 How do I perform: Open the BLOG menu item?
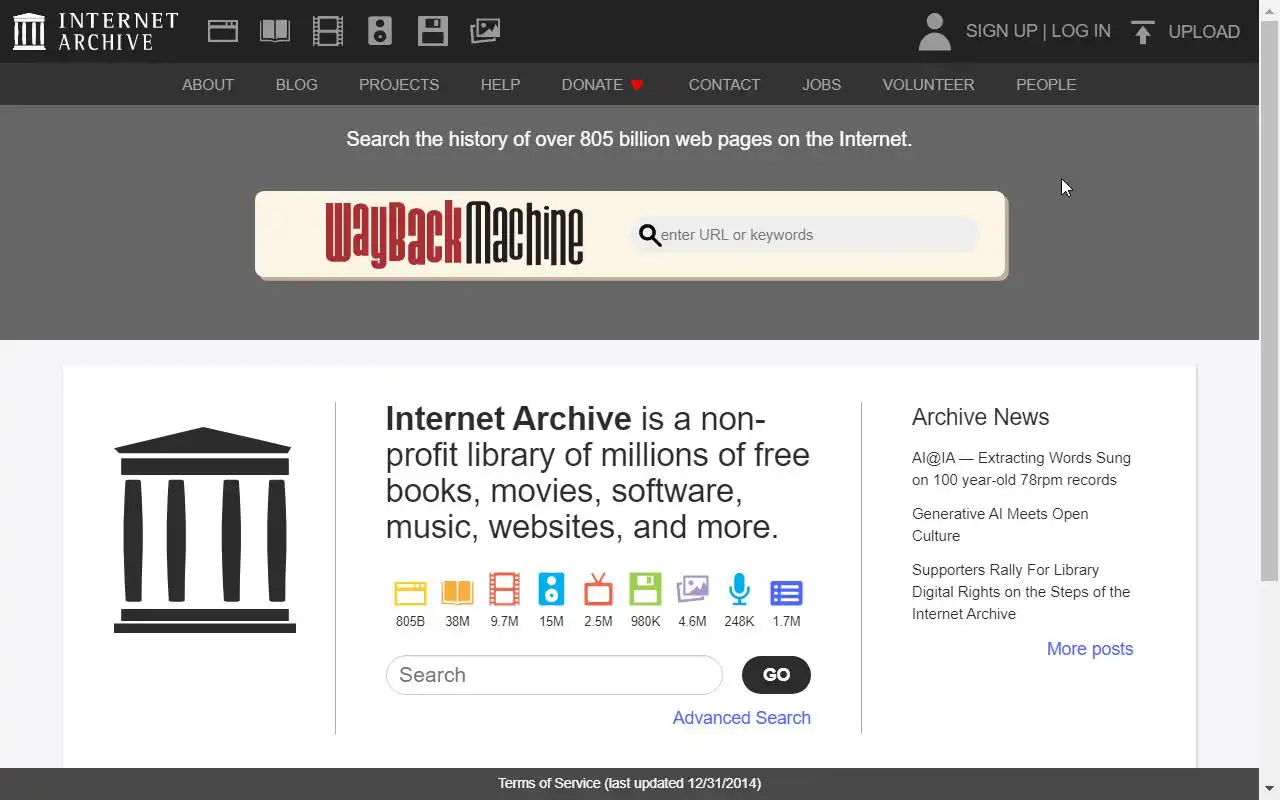[297, 85]
